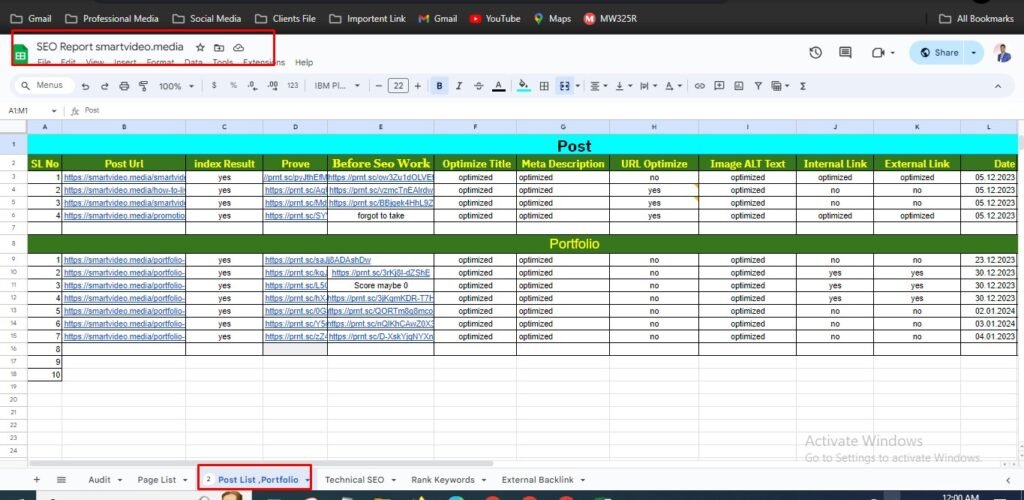Open version history clock icon
Image resolution: width=1024 pixels, height=500 pixels.
click(815, 53)
